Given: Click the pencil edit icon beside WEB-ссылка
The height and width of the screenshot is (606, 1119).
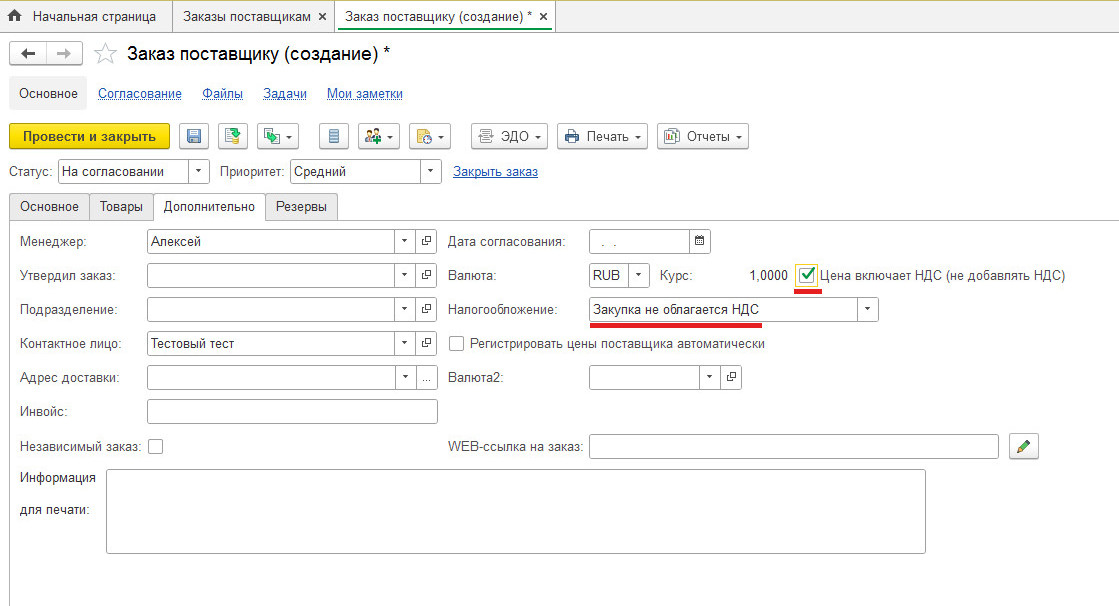Looking at the screenshot, I should point(1023,446).
